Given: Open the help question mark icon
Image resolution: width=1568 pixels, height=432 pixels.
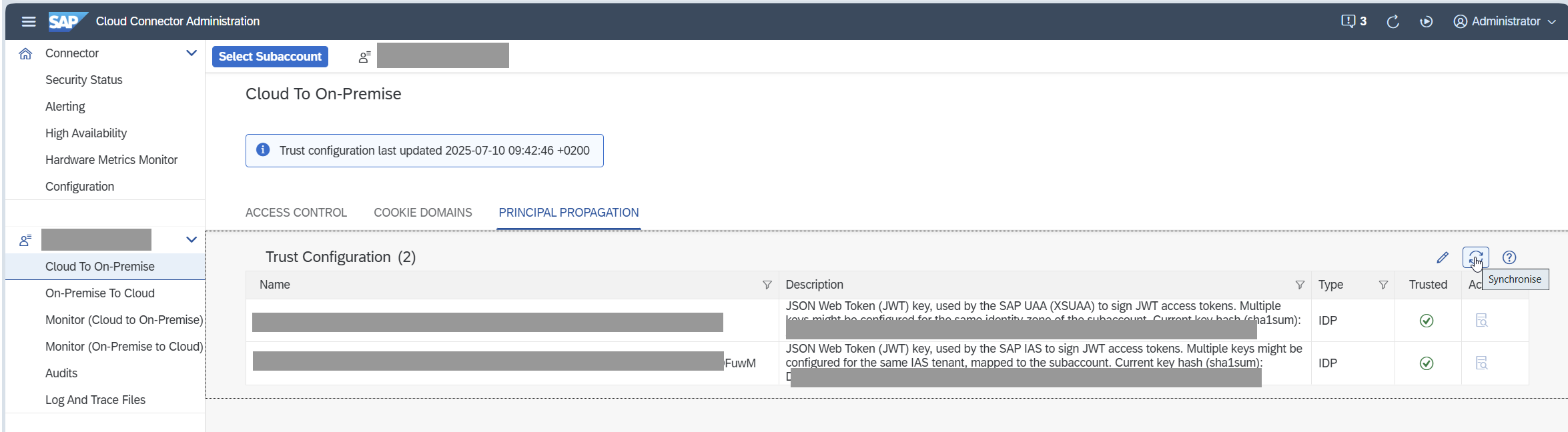Looking at the screenshot, I should point(1509,257).
